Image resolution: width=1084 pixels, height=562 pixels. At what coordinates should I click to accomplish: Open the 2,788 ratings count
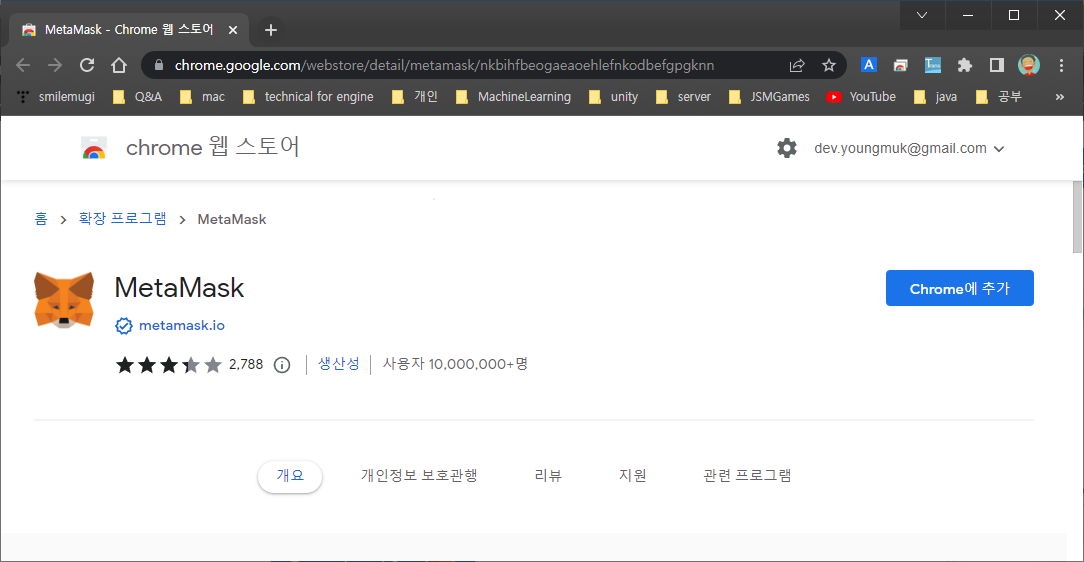coord(246,364)
